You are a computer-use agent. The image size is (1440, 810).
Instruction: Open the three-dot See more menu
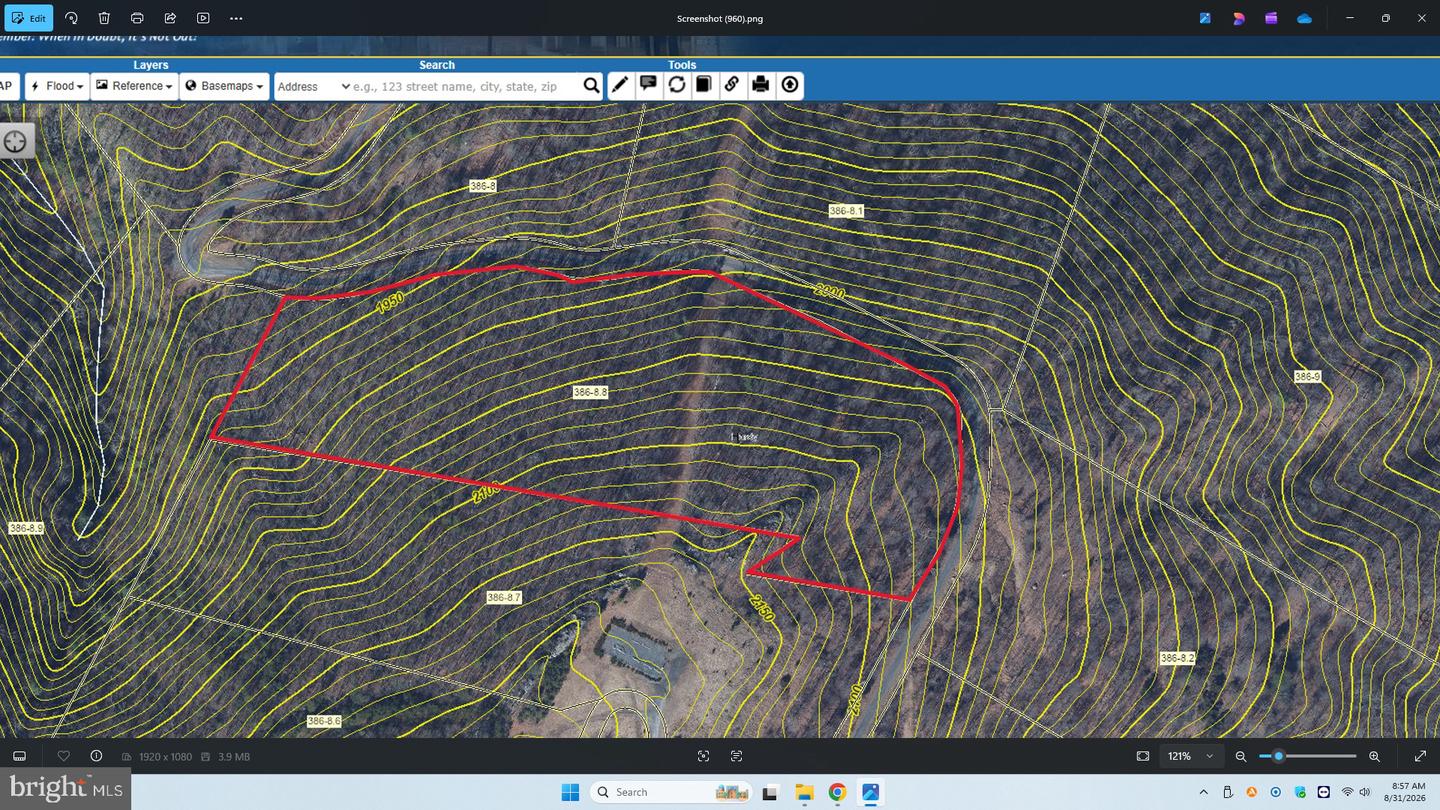click(x=236, y=18)
